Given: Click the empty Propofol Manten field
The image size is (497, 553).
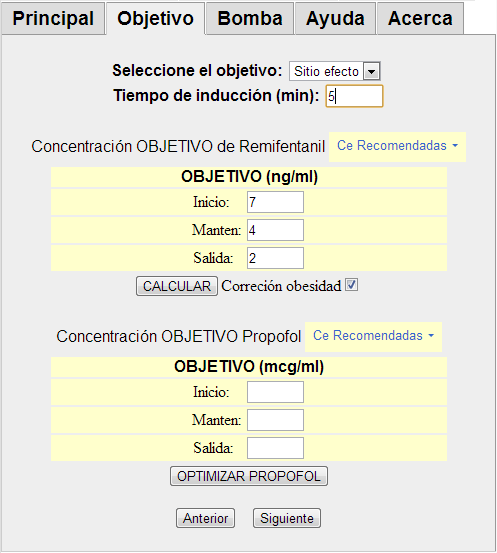Looking at the screenshot, I should (x=275, y=420).
